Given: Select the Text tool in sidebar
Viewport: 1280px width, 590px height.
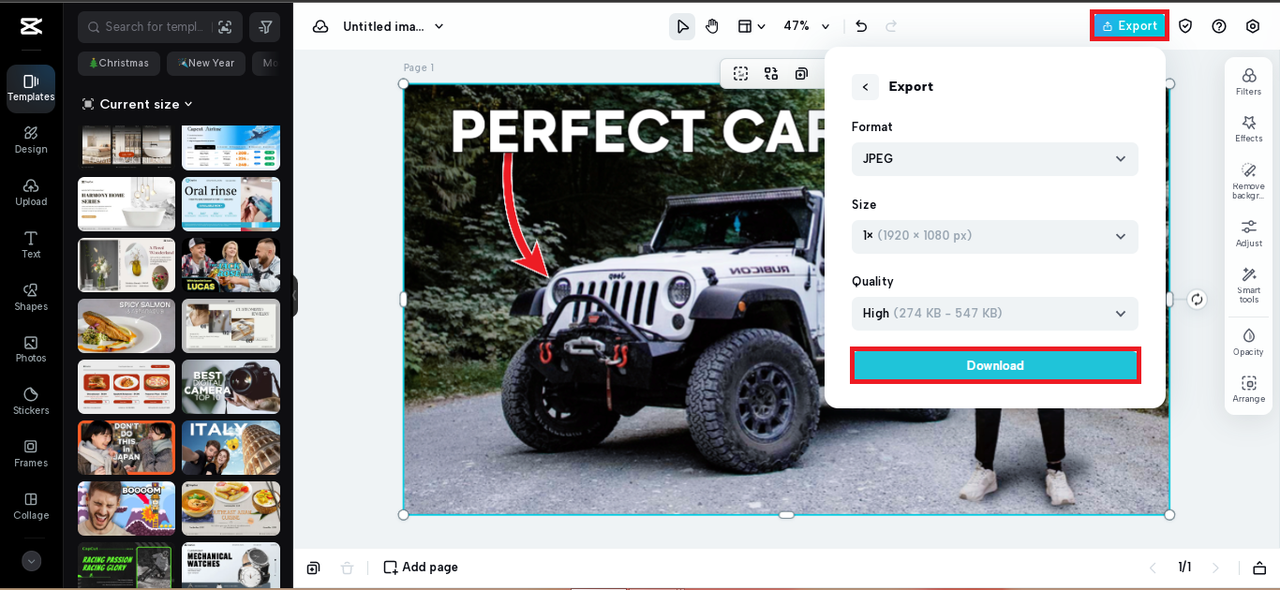Looking at the screenshot, I should point(31,245).
